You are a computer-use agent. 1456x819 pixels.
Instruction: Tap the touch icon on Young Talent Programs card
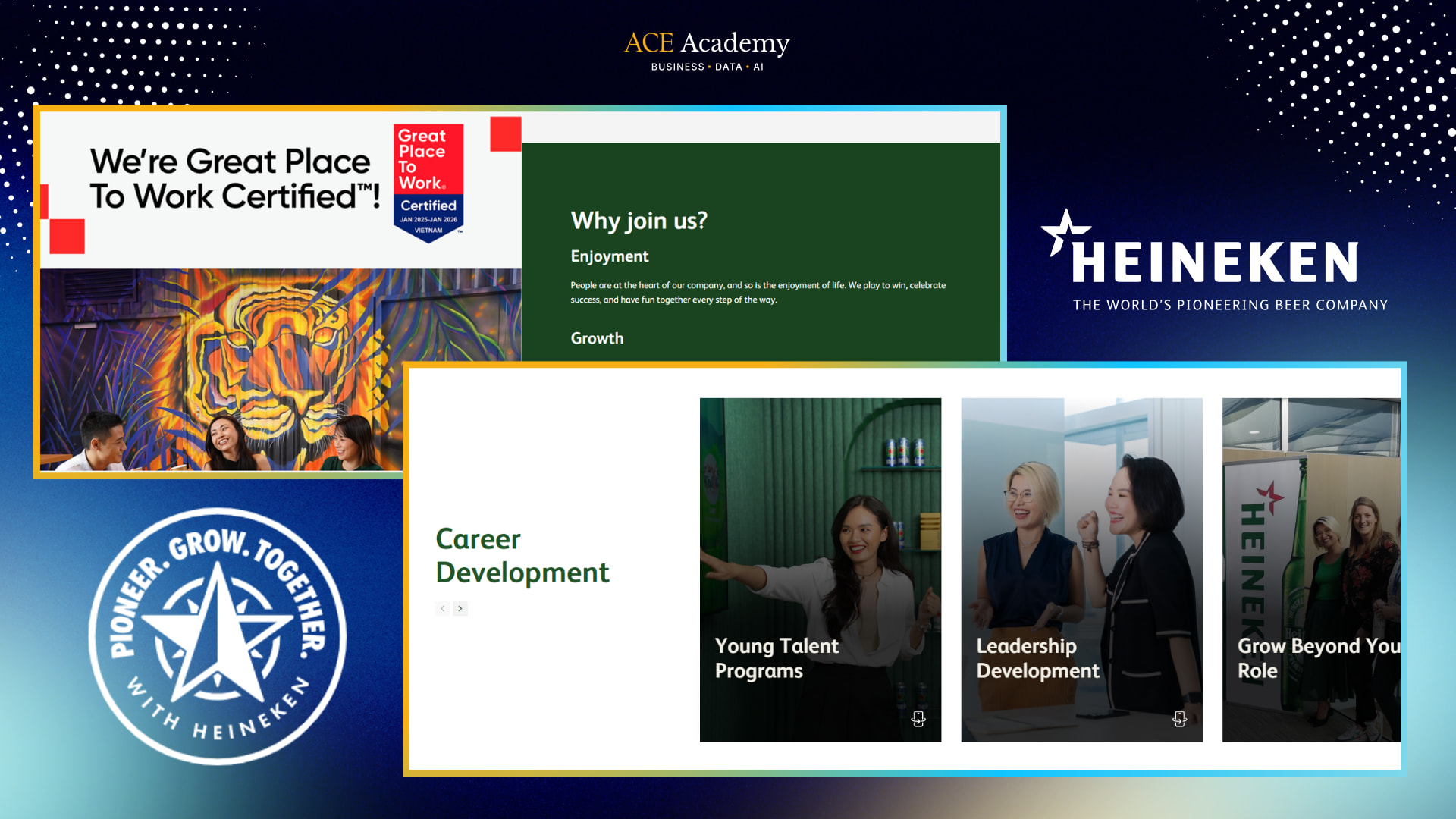click(918, 718)
